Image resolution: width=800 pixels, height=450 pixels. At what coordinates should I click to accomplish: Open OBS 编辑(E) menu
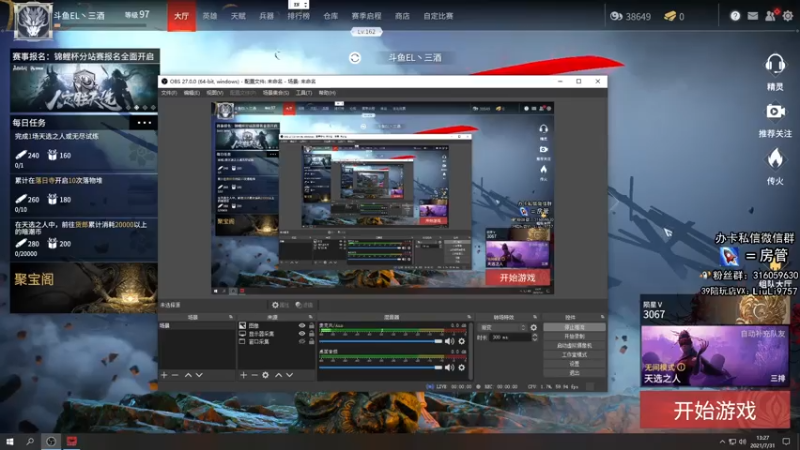pyautogui.click(x=192, y=93)
